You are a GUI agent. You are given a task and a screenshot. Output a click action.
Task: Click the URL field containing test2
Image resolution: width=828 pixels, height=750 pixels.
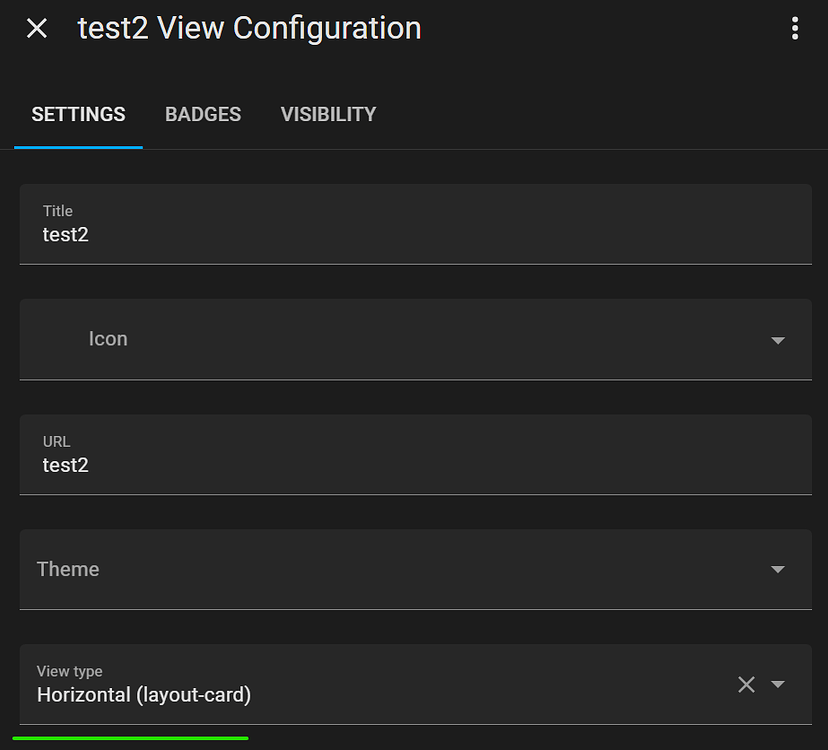coord(300,464)
